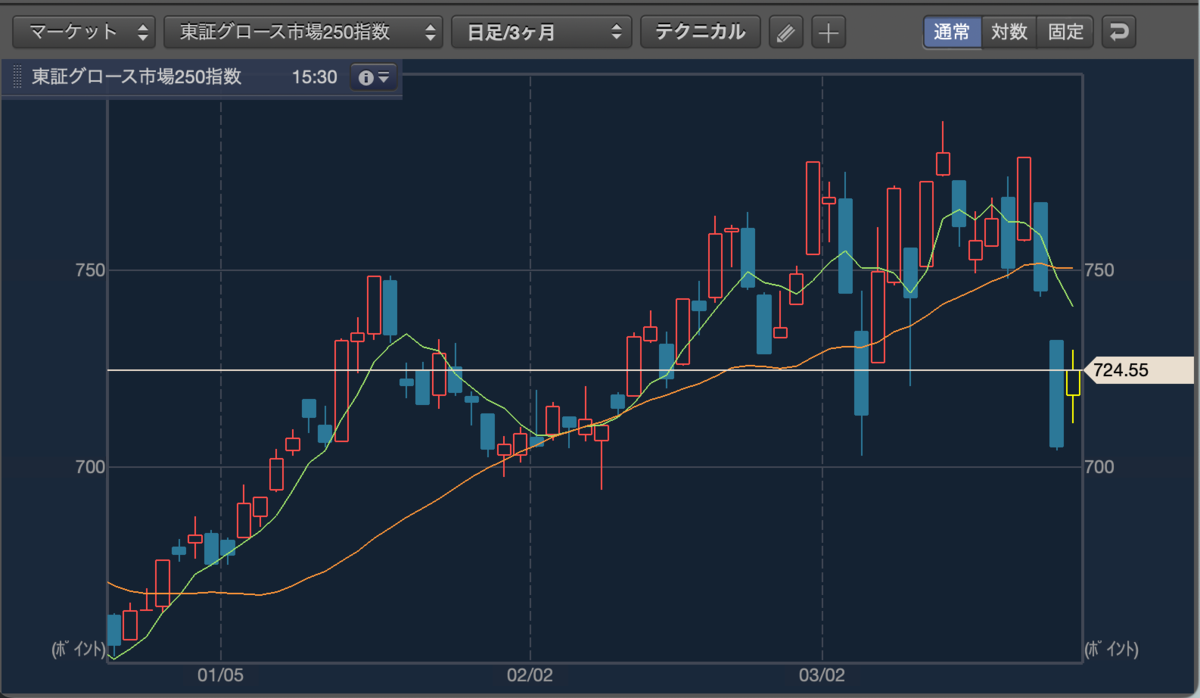This screenshot has width=1200, height=698.
Task: Click the 03/02 date axis label
Action: point(822,674)
